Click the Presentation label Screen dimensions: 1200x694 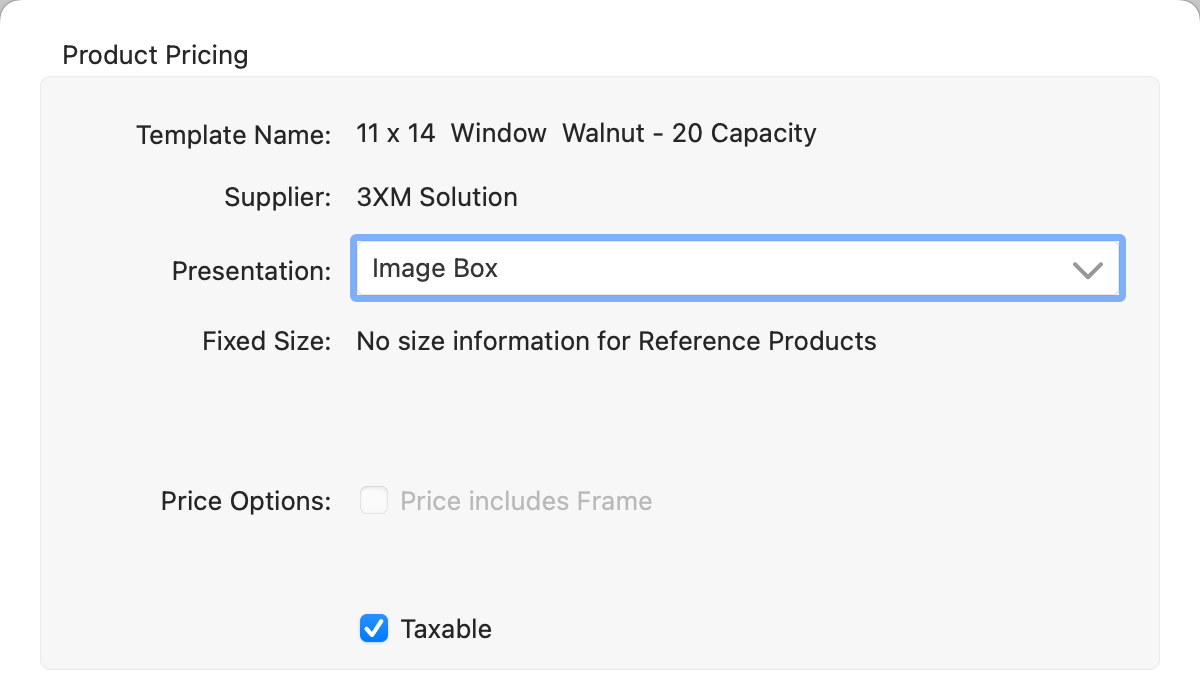point(251,270)
